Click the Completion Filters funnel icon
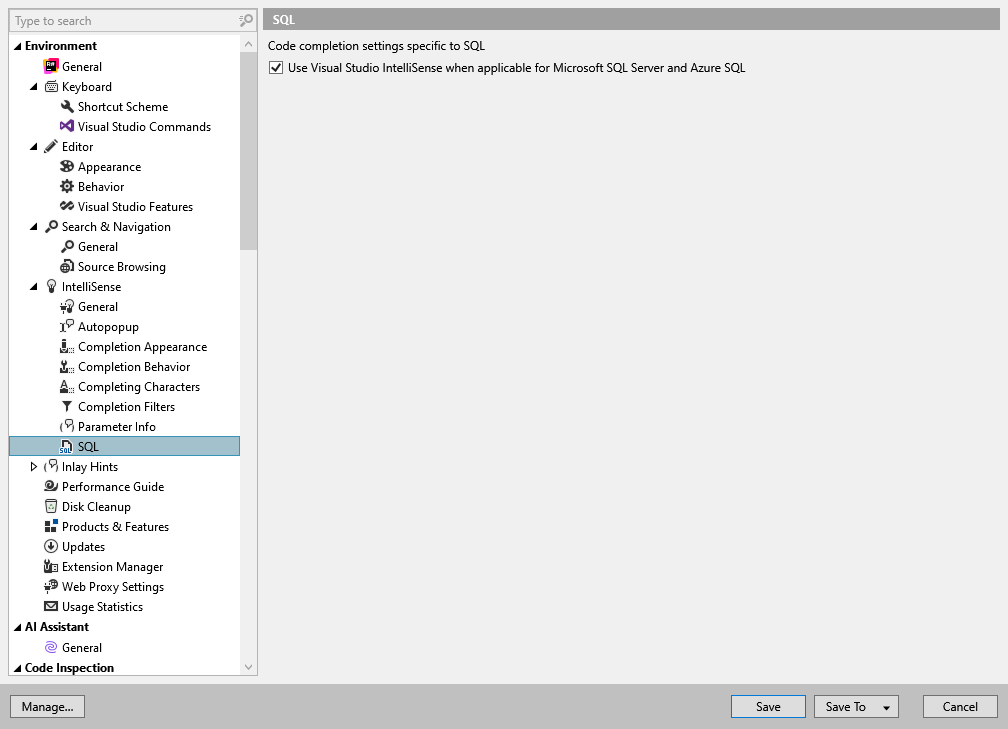Image resolution: width=1008 pixels, height=729 pixels. click(x=66, y=406)
